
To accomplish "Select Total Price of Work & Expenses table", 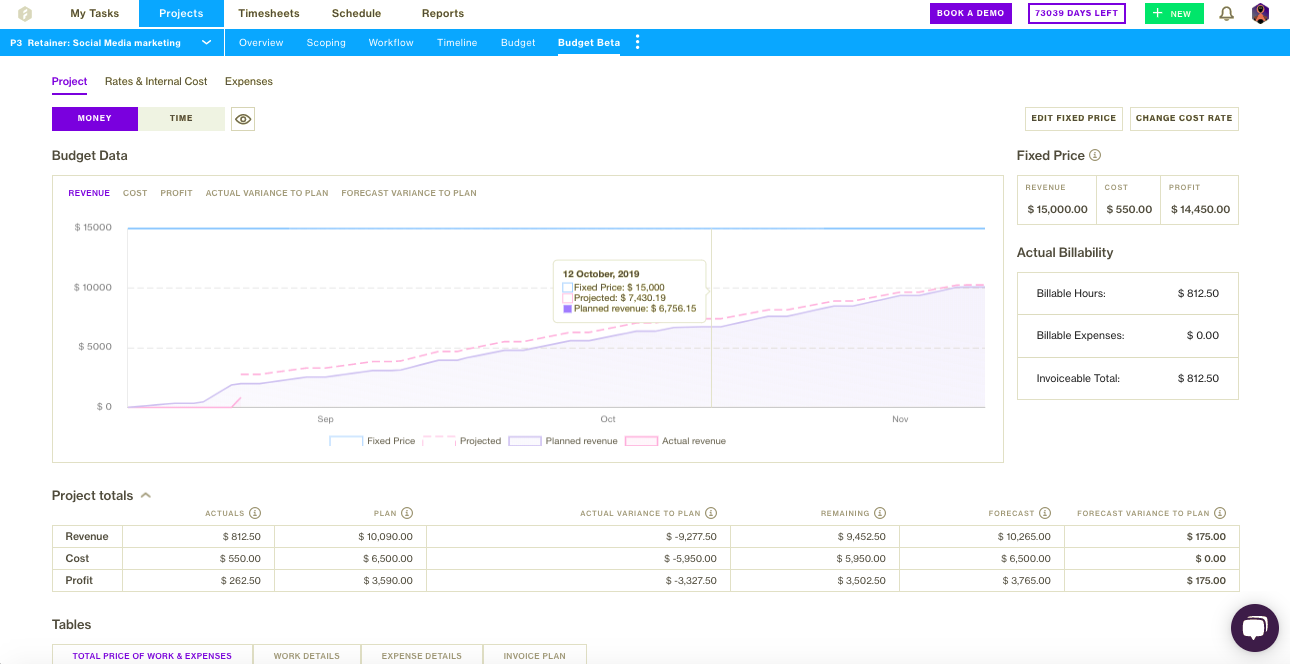I will click(x=152, y=655).
